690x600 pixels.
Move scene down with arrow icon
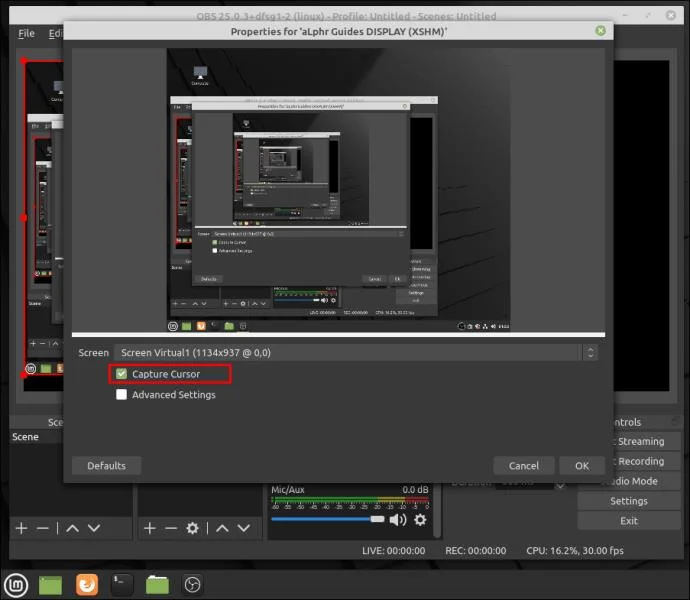[94, 528]
